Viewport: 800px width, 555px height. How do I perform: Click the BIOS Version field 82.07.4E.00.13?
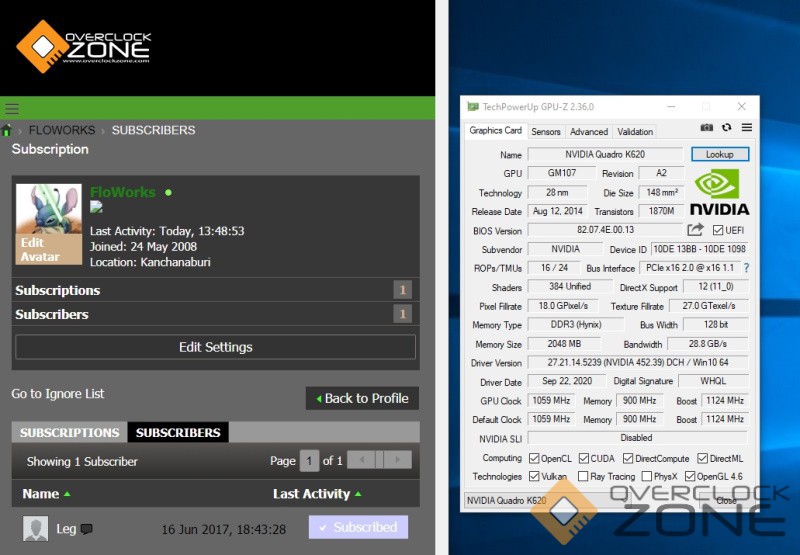[605, 230]
